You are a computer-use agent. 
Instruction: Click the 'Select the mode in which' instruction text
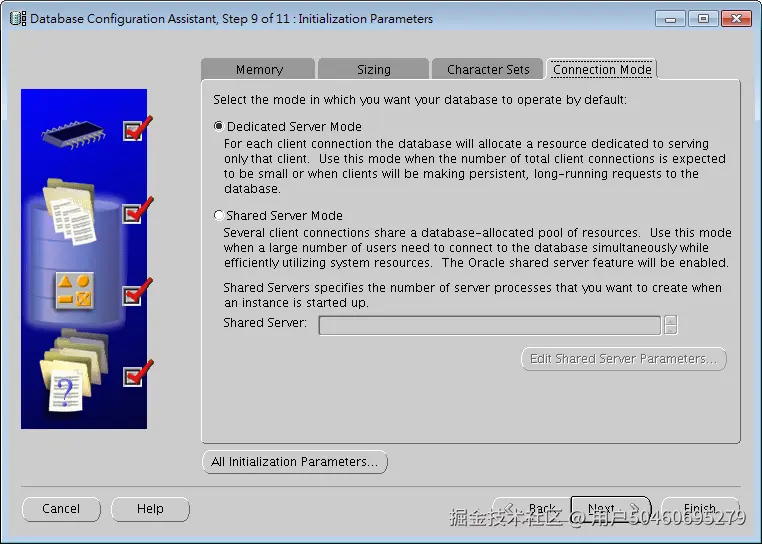pyautogui.click(x=420, y=100)
